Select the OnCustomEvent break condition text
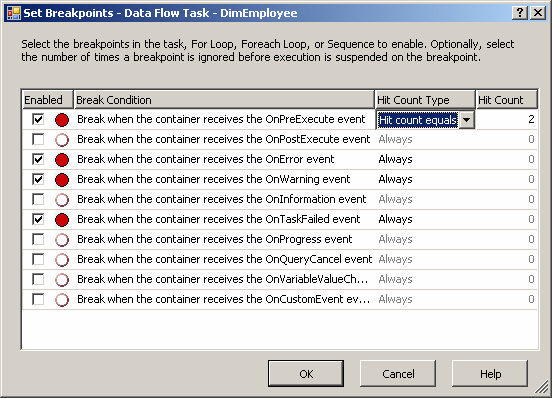The width and height of the screenshot is (552, 398). [x=224, y=300]
